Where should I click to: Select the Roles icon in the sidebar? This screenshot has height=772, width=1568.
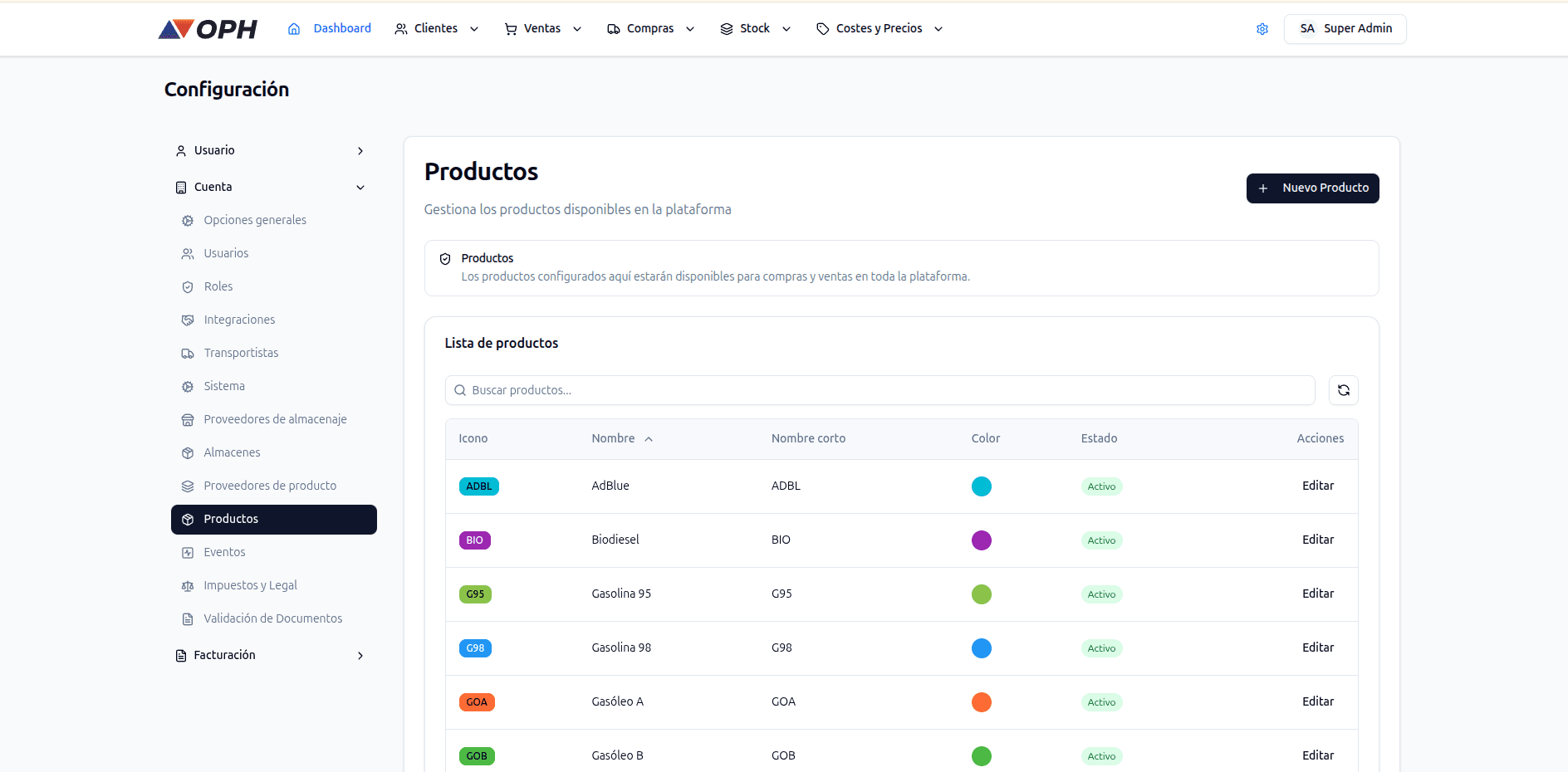pos(189,286)
